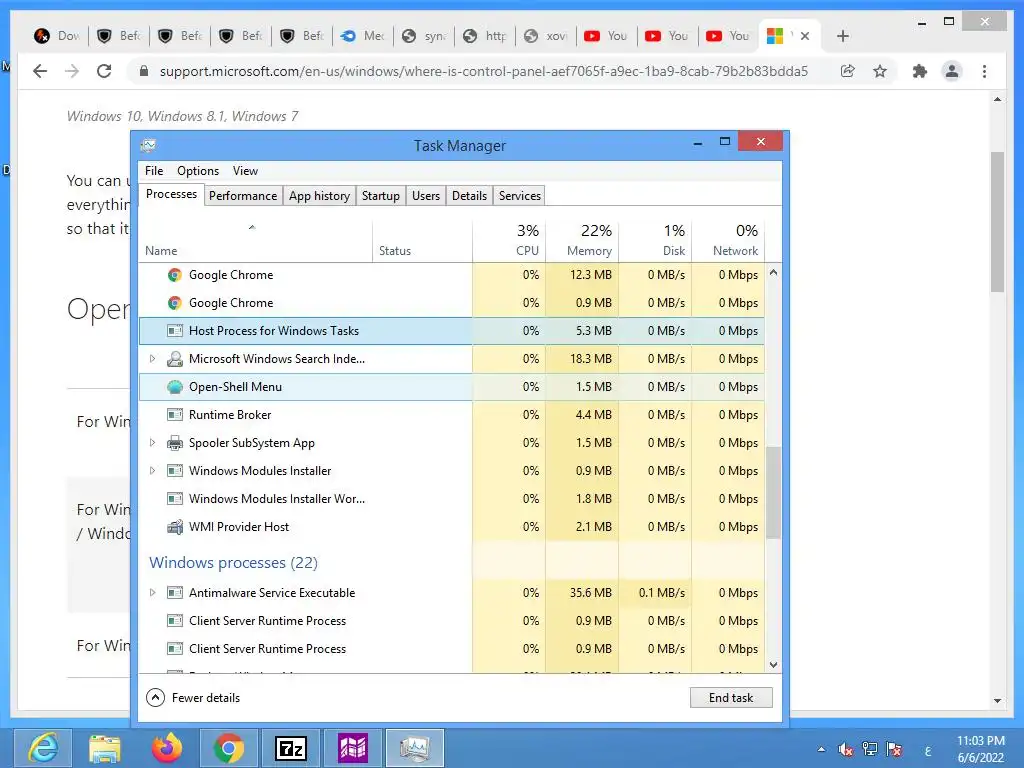Open Chrome three-dot menu
This screenshot has height=768, width=1024.
point(984,71)
